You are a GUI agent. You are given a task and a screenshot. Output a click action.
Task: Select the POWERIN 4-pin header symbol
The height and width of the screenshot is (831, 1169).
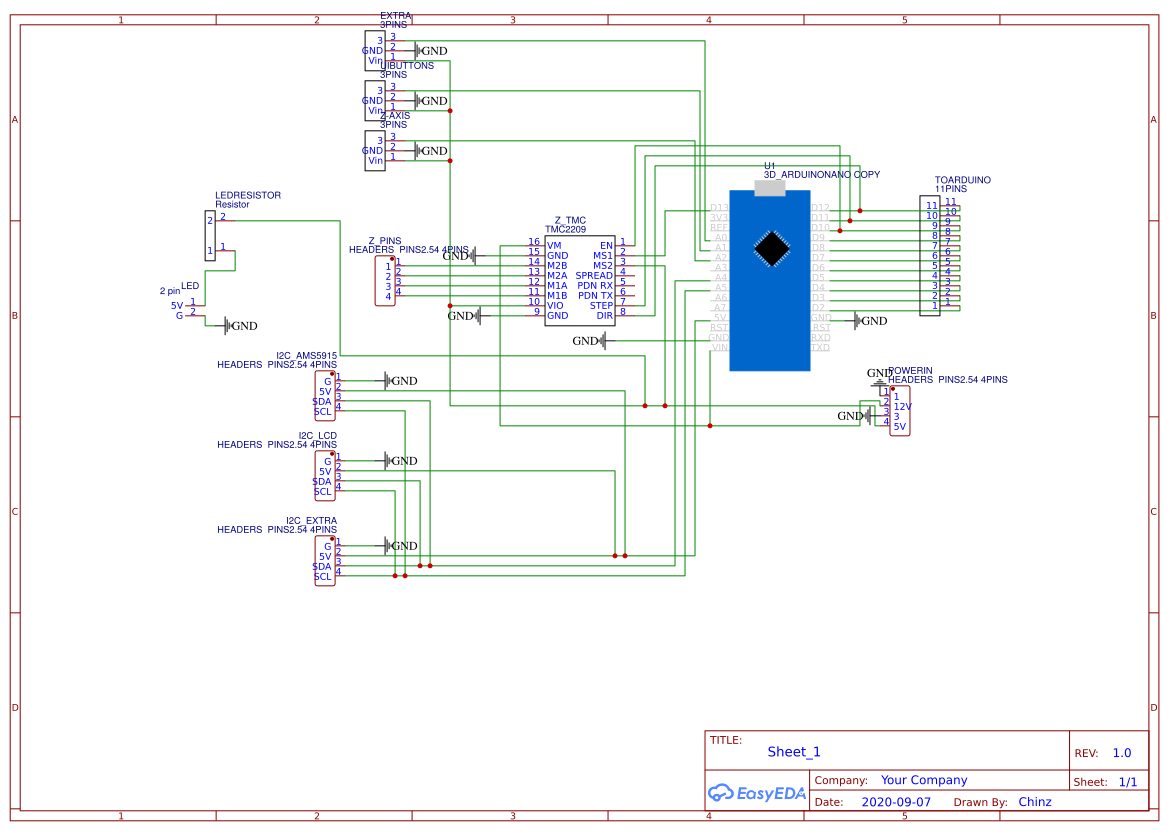[x=899, y=410]
